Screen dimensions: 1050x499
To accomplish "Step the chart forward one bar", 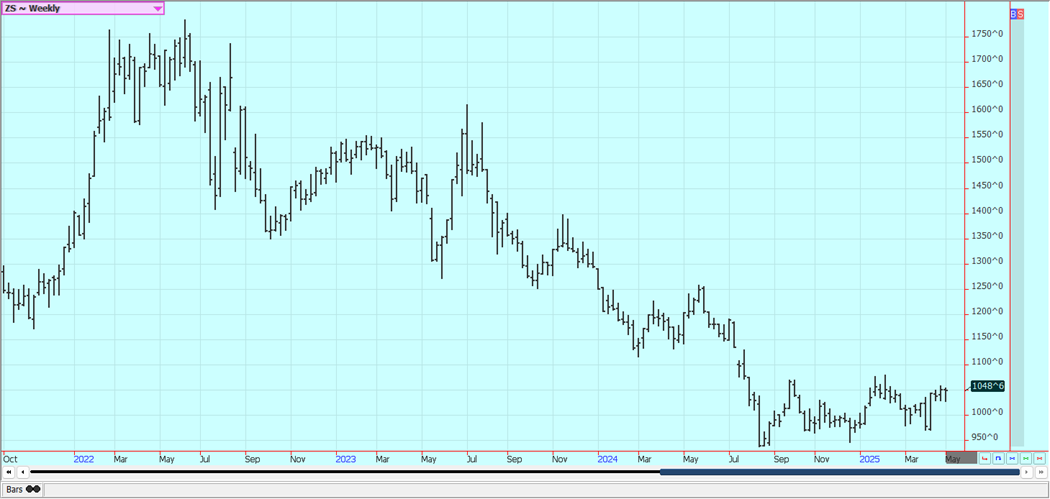I will pyautogui.click(x=1027, y=472).
